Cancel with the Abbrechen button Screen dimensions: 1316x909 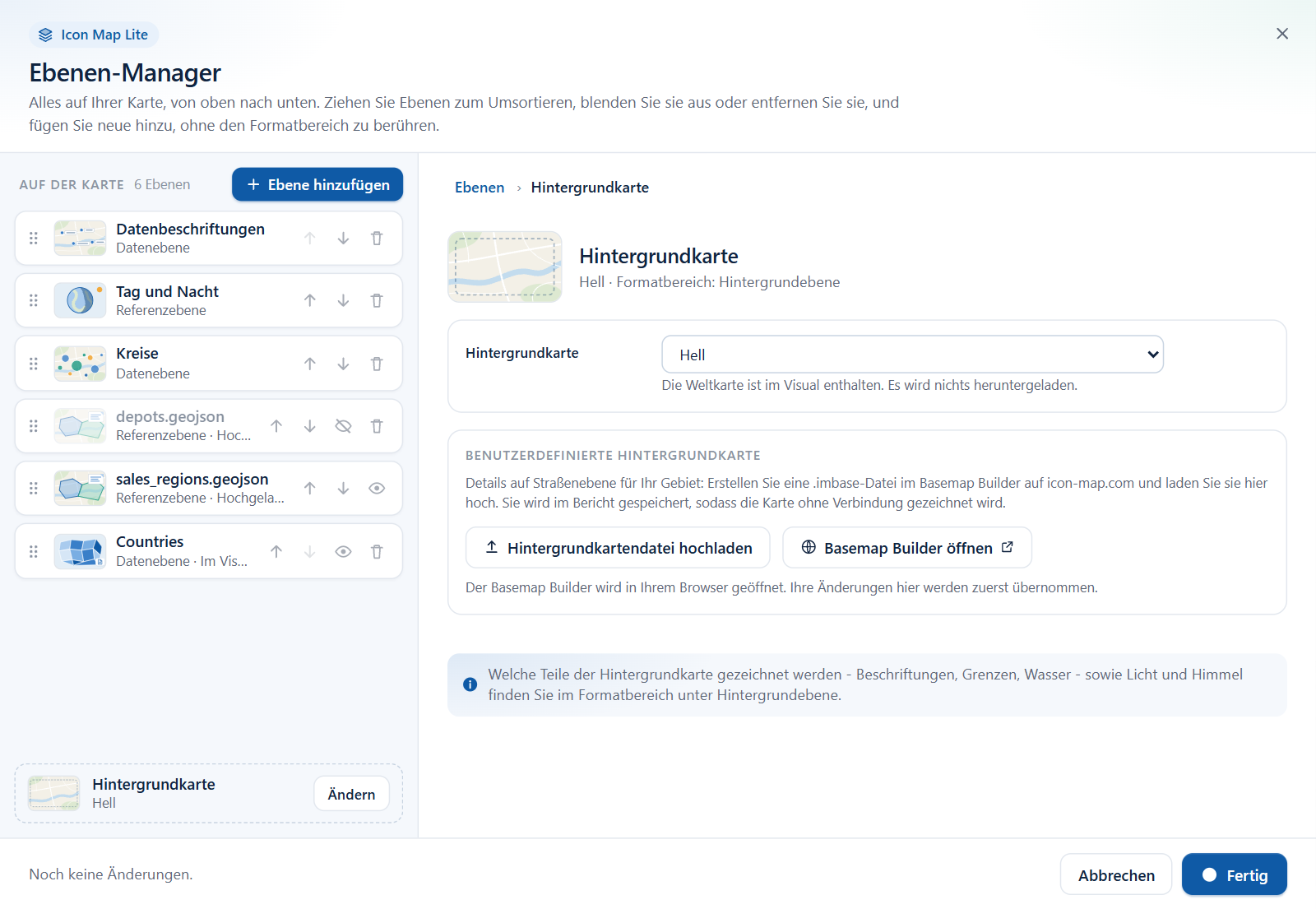[x=1116, y=875]
